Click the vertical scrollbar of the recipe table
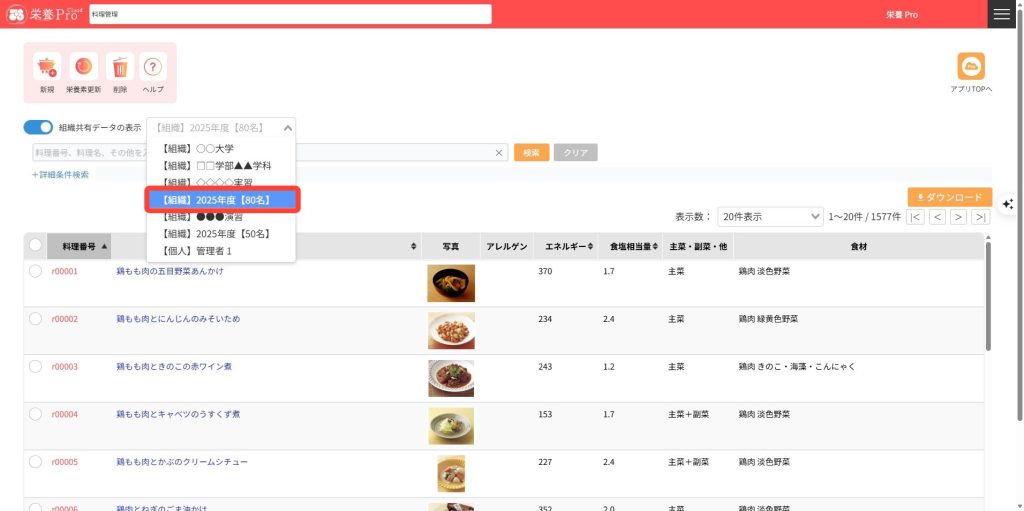Viewport: 1024px width, 511px height. pos(988,300)
